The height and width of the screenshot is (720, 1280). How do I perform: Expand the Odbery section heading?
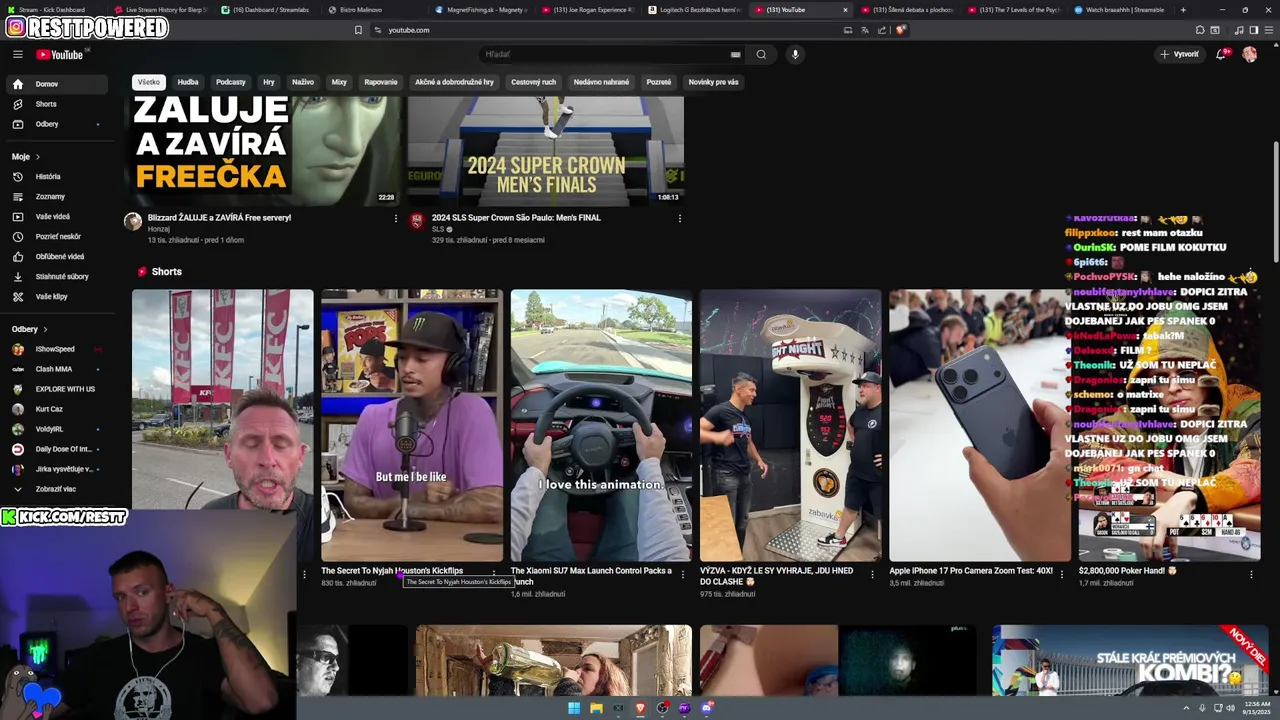click(x=30, y=329)
